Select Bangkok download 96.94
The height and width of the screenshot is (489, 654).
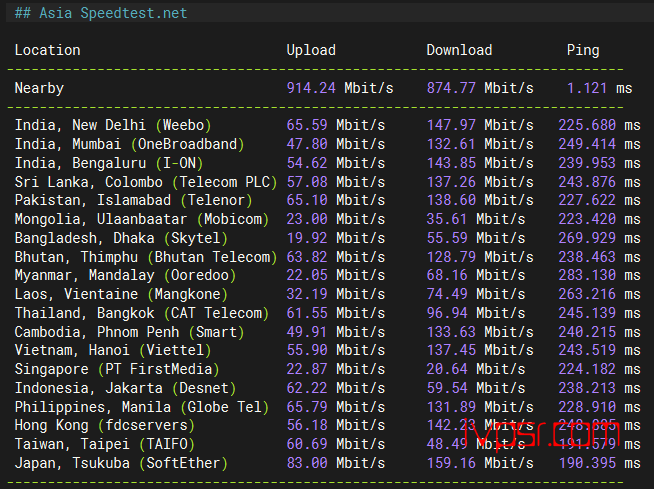(x=447, y=313)
